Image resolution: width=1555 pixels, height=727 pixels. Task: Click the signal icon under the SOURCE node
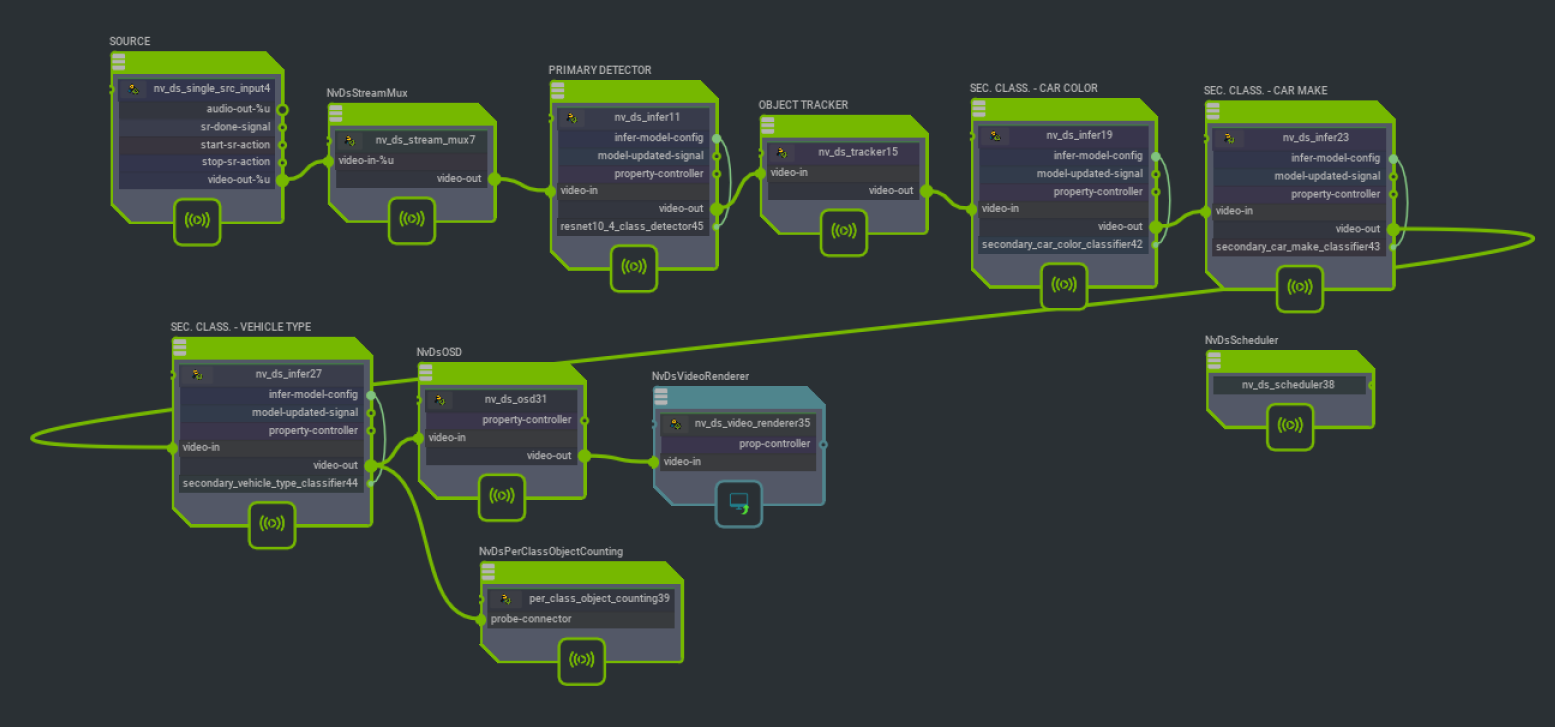coord(197,221)
